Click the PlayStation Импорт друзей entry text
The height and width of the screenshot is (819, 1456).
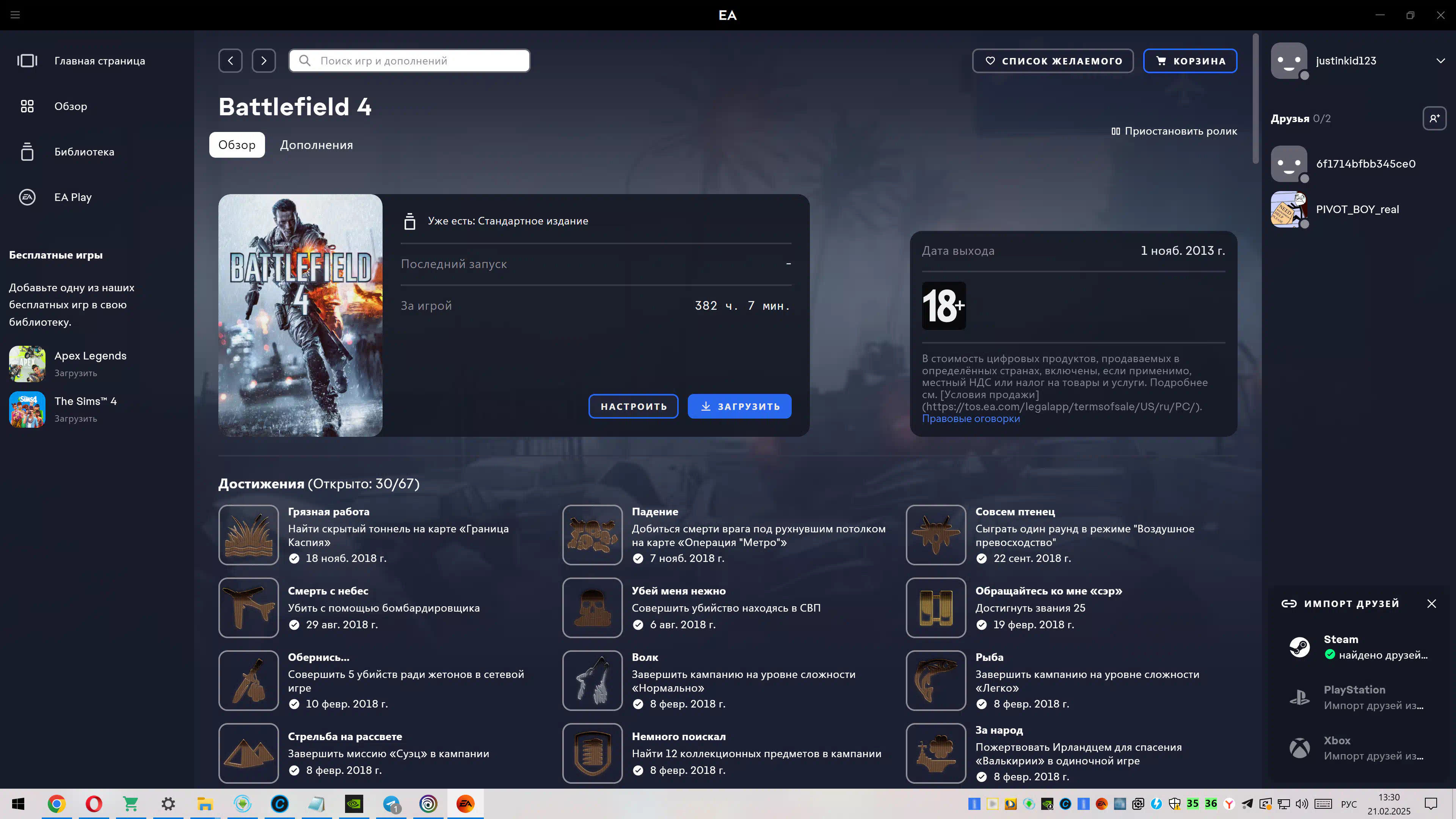(1373, 705)
